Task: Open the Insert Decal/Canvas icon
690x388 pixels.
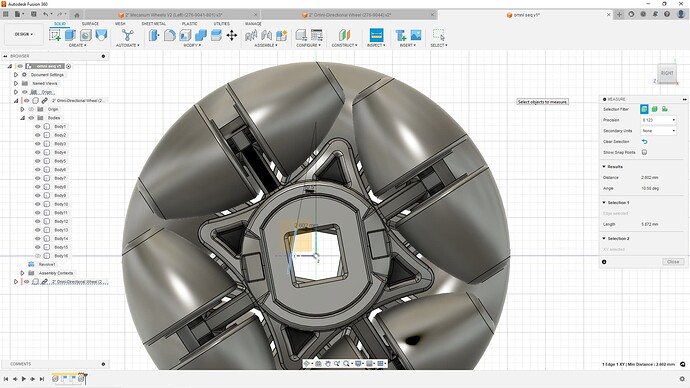Action: click(416, 35)
